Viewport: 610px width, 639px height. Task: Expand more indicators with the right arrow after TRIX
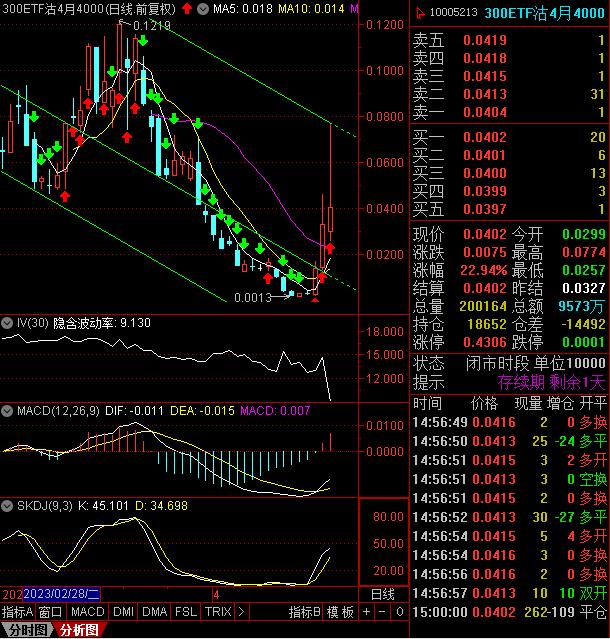point(241,611)
